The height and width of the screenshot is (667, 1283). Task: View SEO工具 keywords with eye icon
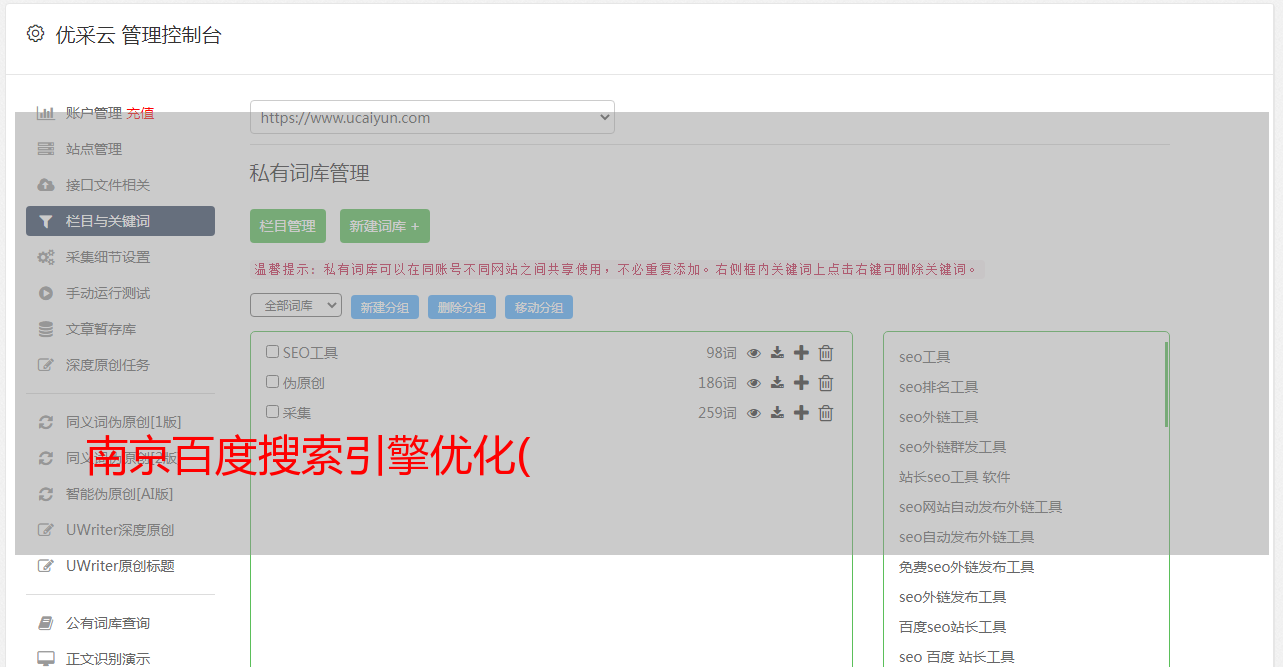coord(754,353)
